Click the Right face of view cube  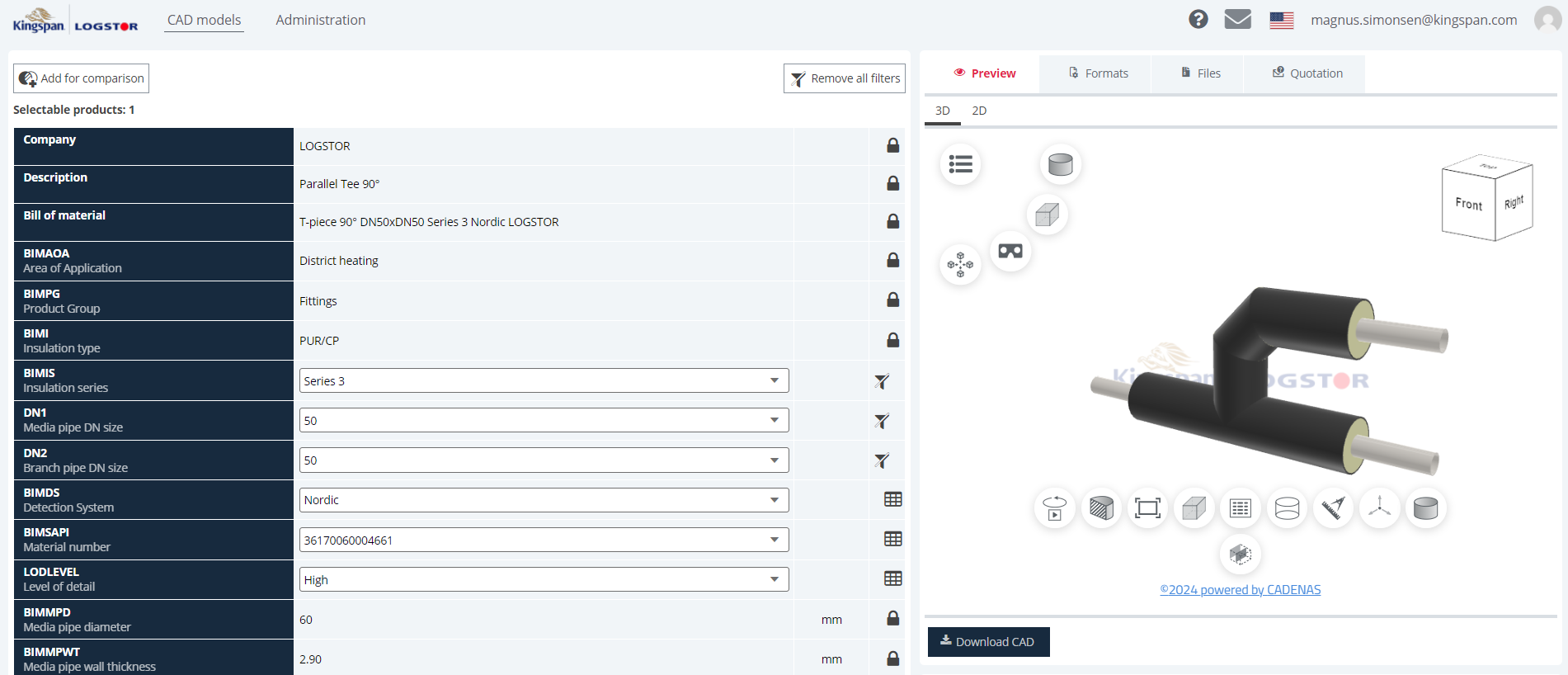click(x=1514, y=202)
